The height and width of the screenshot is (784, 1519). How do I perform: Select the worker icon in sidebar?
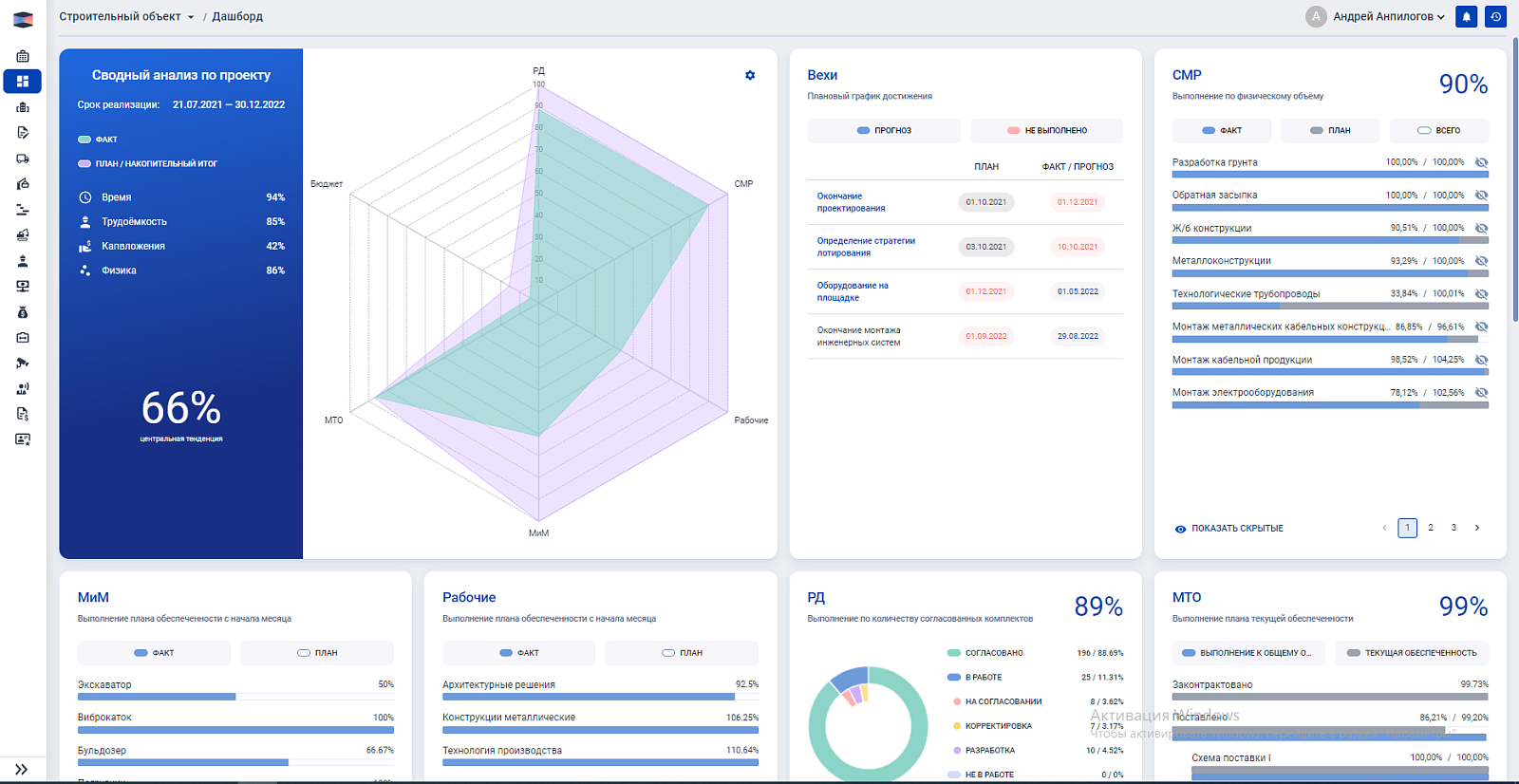coord(23,261)
